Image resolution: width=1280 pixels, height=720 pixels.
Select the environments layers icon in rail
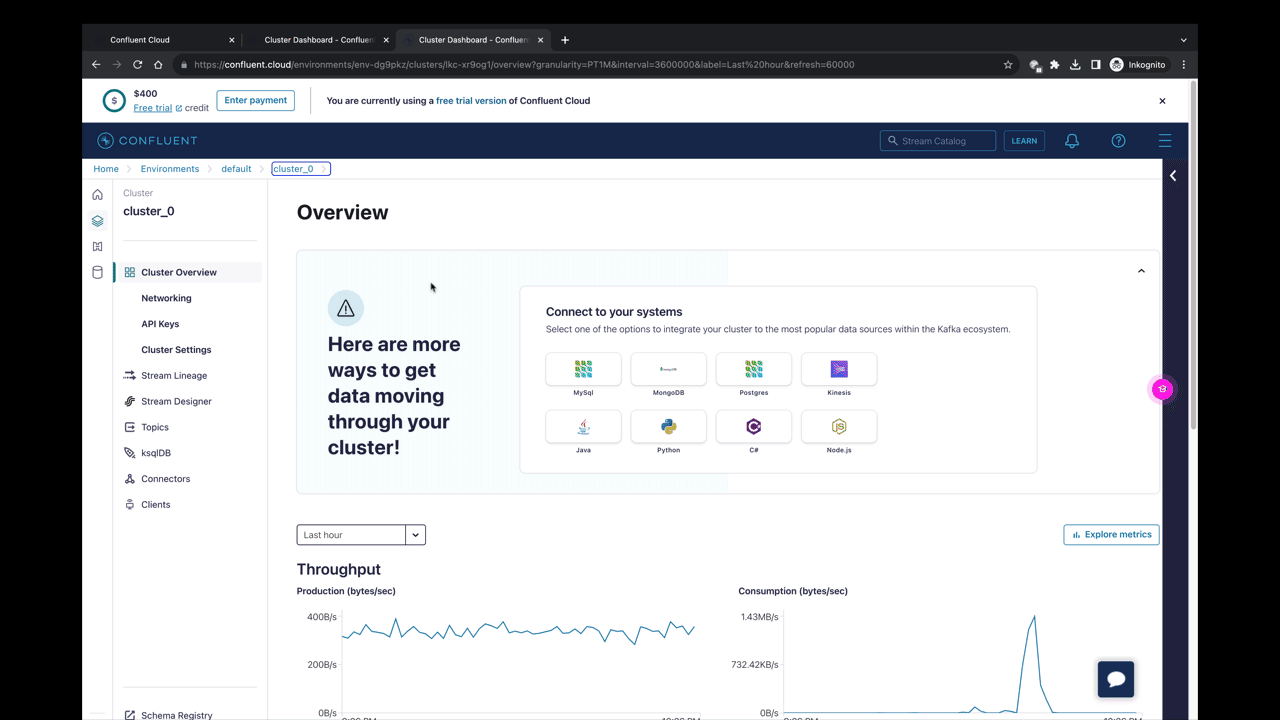pos(97,221)
